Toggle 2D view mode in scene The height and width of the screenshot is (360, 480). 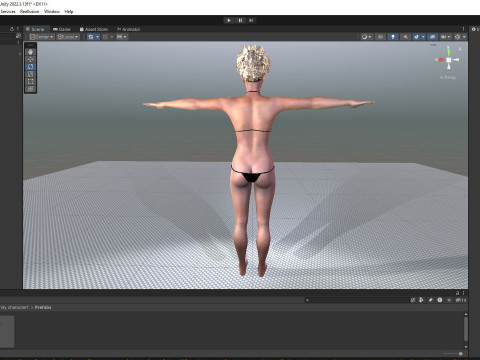click(380, 37)
